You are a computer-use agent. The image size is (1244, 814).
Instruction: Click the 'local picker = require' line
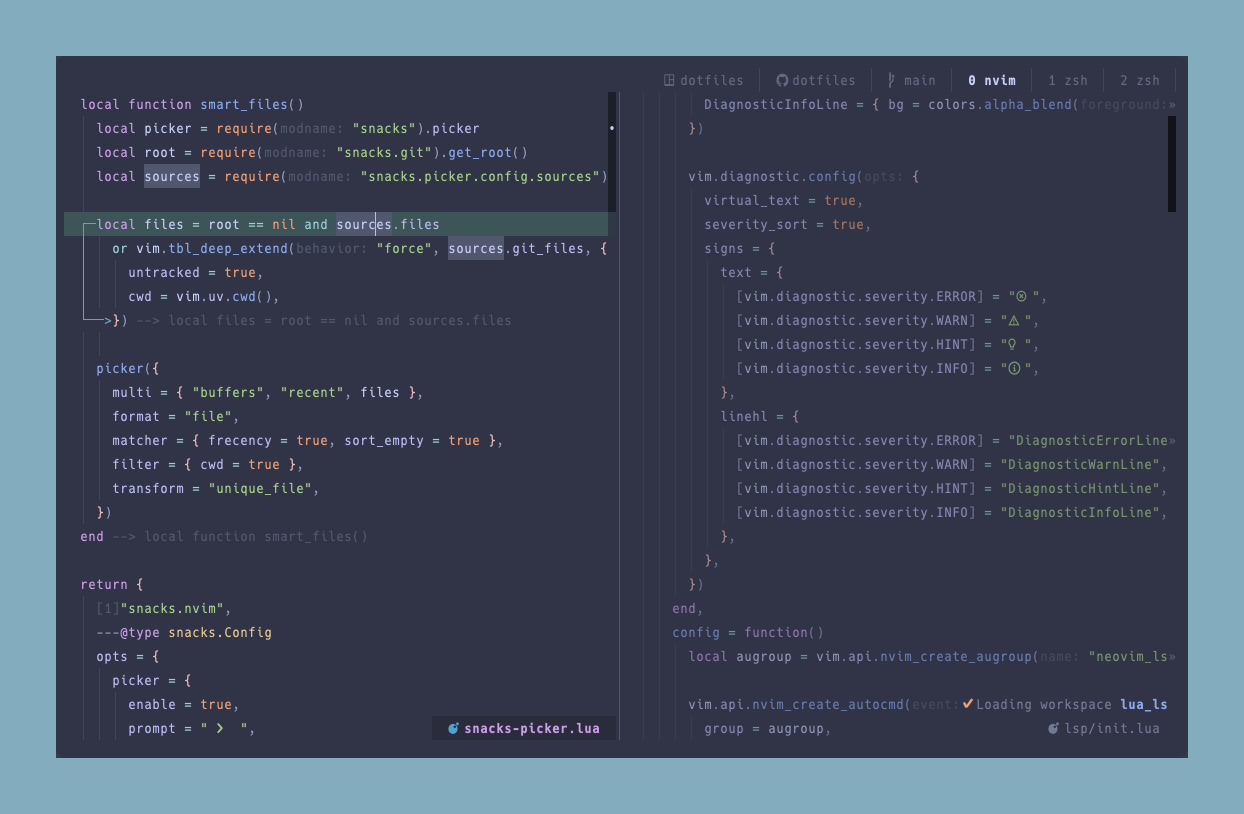[x=288, y=128]
